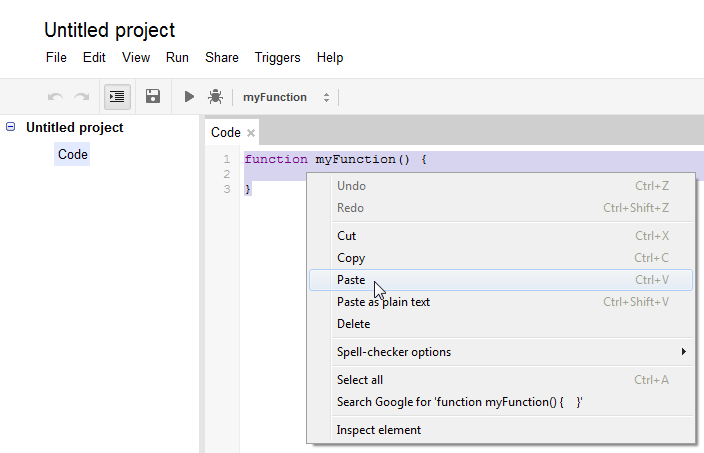The image size is (704, 453).
Task: Click the Redo arrow toolbar icon
Action: click(x=81, y=97)
